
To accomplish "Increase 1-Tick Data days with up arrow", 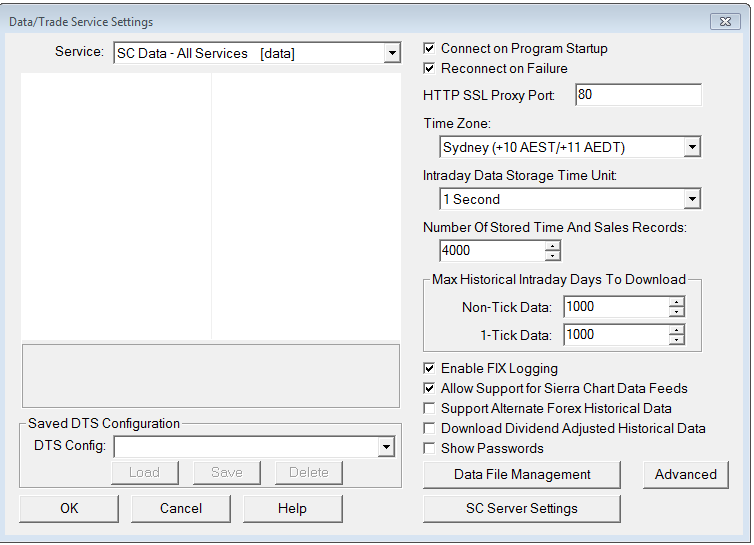I will point(677,330).
